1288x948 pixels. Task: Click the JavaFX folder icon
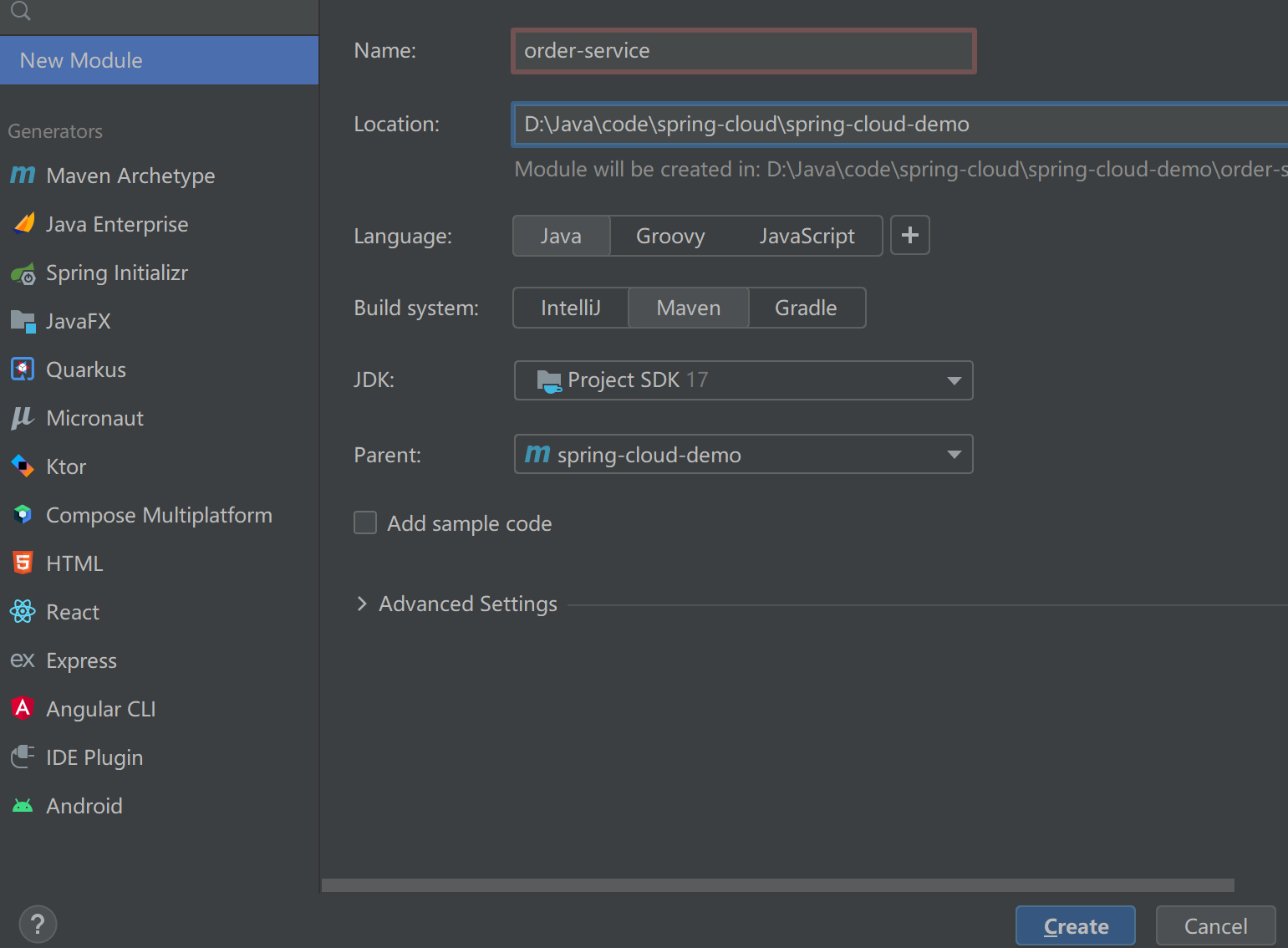[23, 321]
